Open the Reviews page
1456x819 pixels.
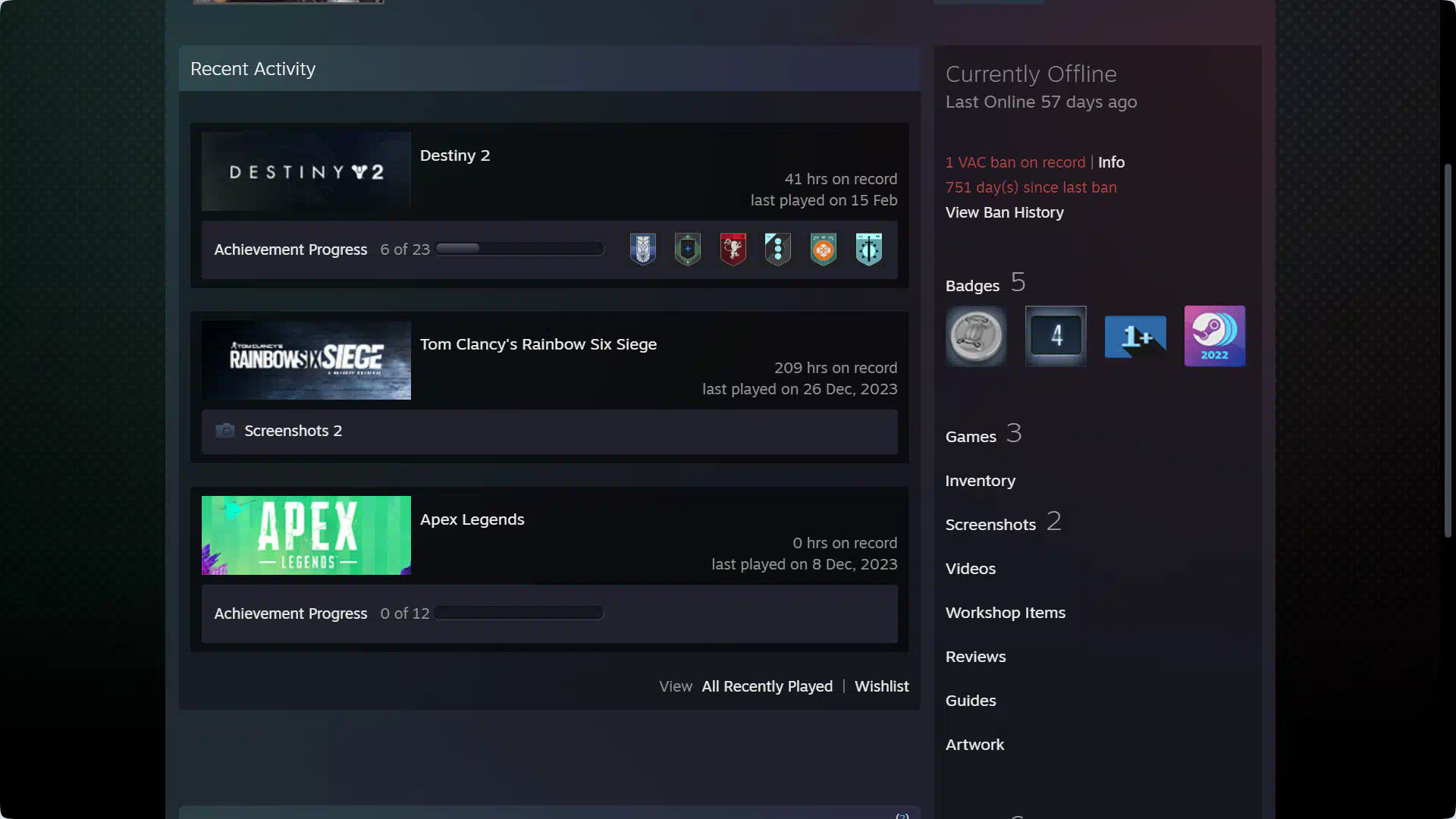pyautogui.click(x=976, y=657)
